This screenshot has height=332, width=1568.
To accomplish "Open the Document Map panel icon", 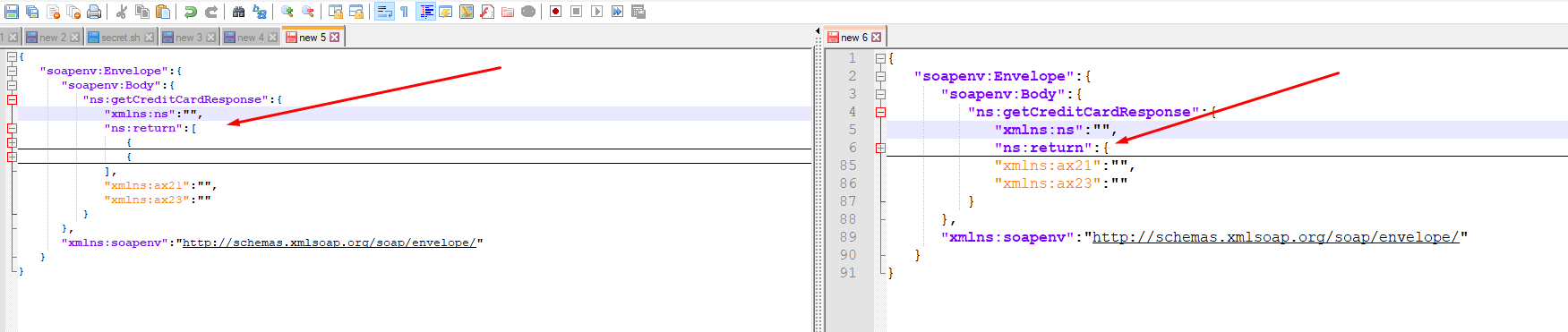I will tap(466, 12).
